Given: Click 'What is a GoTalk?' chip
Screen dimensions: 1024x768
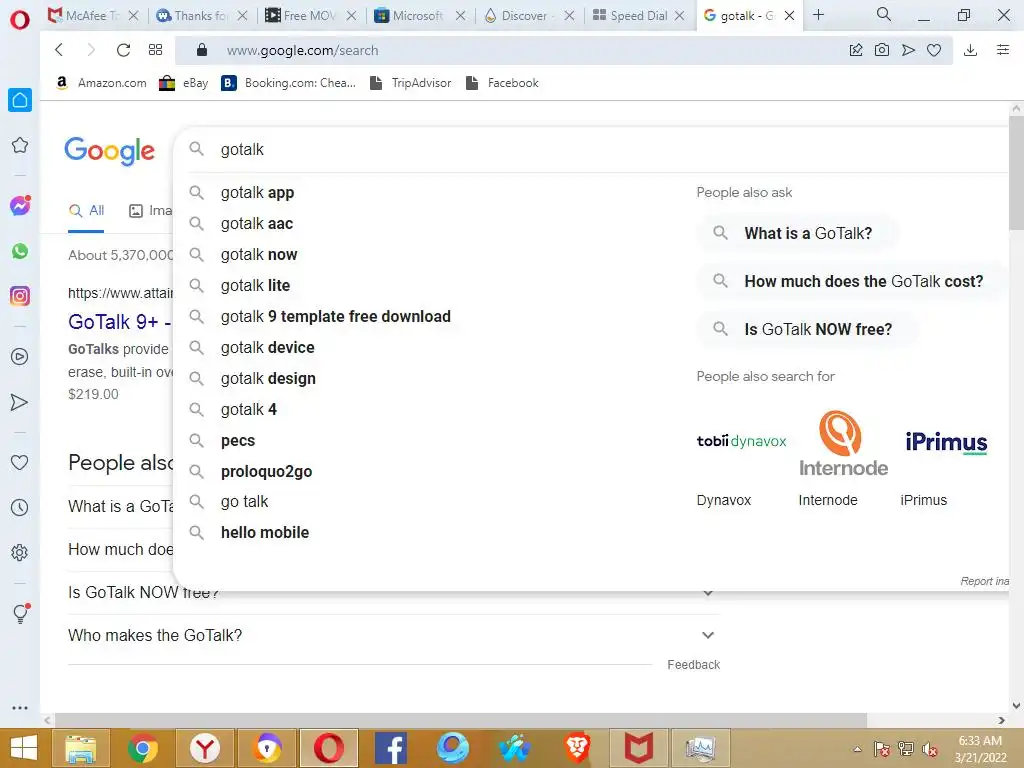Looking at the screenshot, I should click(x=797, y=233).
